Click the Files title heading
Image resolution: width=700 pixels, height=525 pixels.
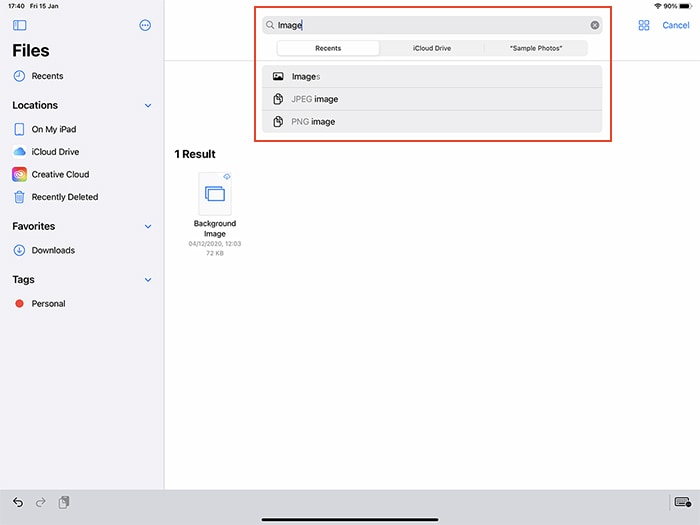[31, 51]
